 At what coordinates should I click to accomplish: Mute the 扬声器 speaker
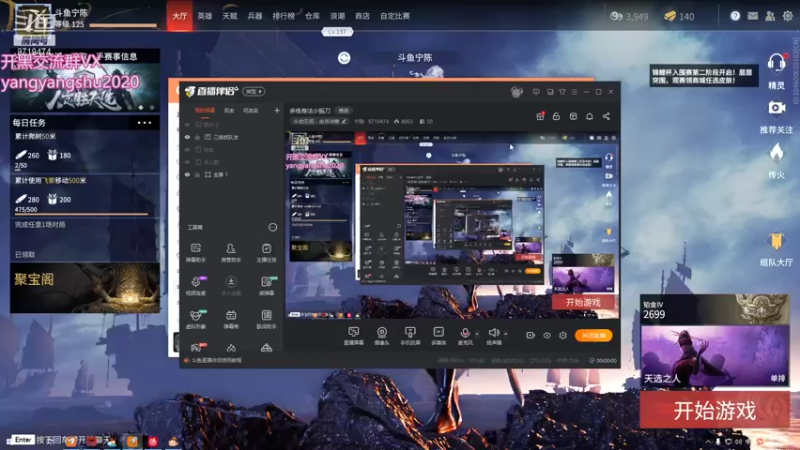(493, 336)
